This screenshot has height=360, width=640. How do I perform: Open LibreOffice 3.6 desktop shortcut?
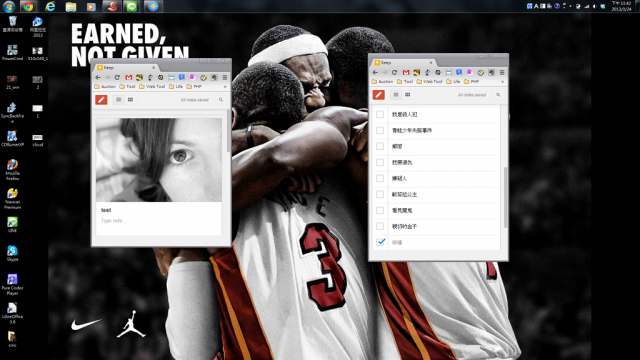(x=12, y=313)
